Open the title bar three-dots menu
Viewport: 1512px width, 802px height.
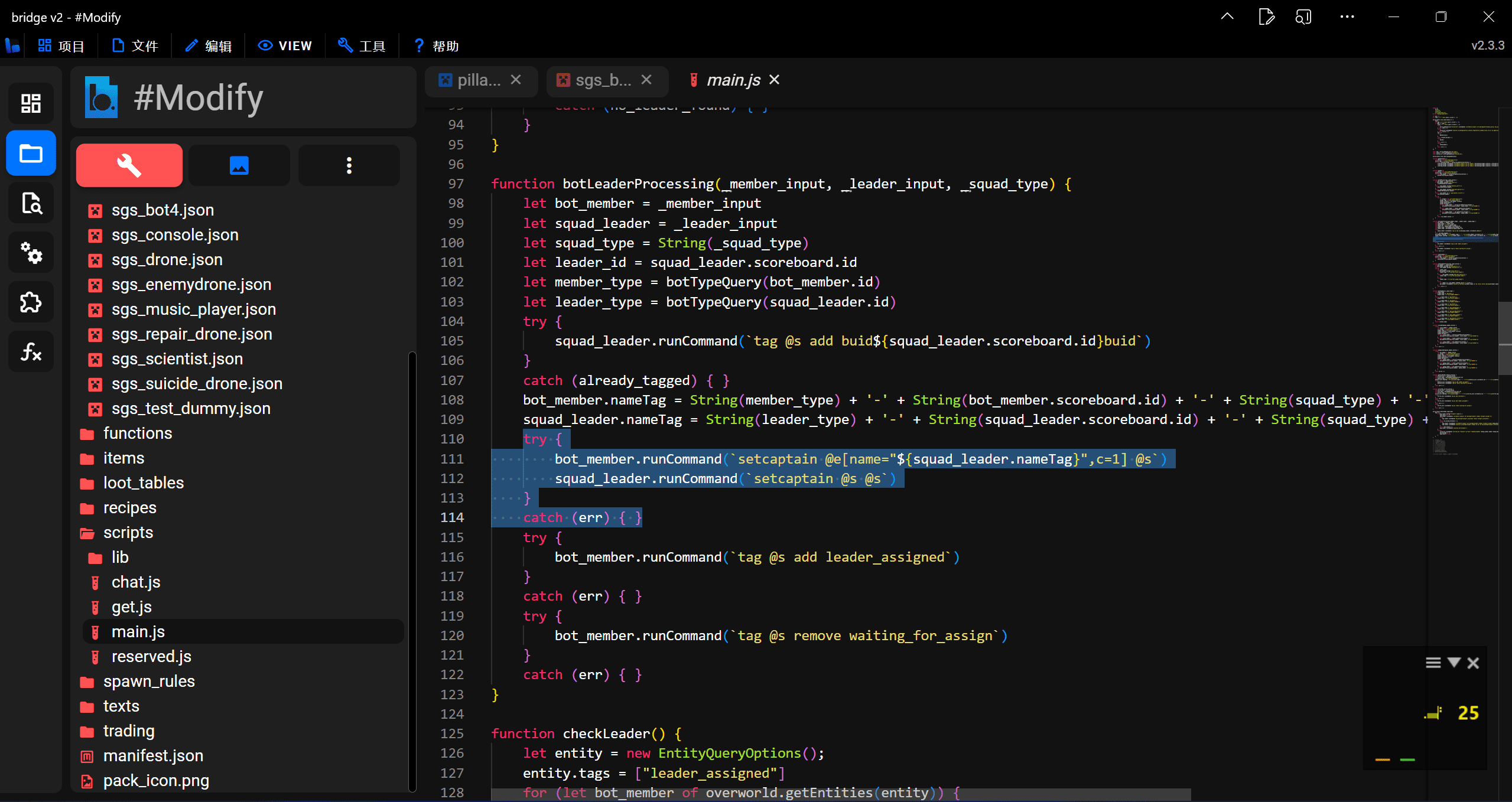(1347, 17)
